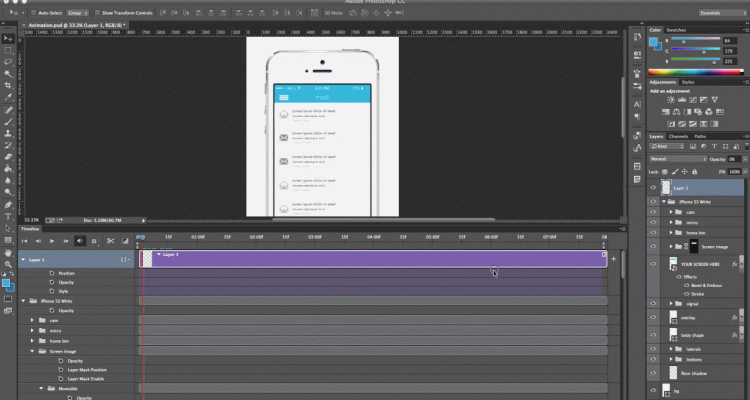This screenshot has width=750, height=400.
Task: Hide the iPhone 5S White group
Action: pyautogui.click(x=653, y=202)
